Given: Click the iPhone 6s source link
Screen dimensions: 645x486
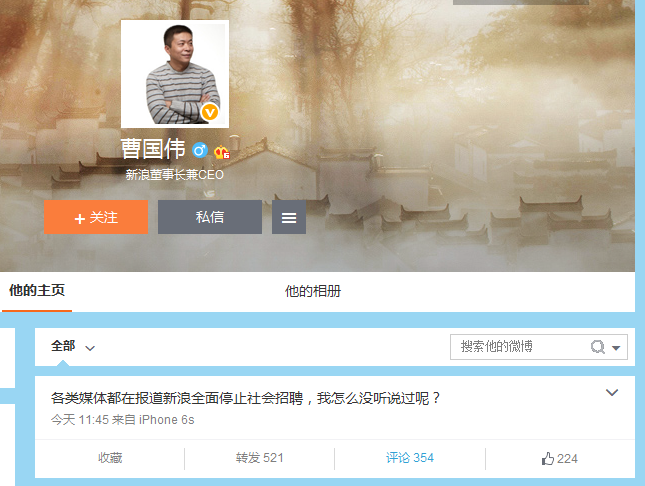Looking at the screenshot, I should [166, 420].
